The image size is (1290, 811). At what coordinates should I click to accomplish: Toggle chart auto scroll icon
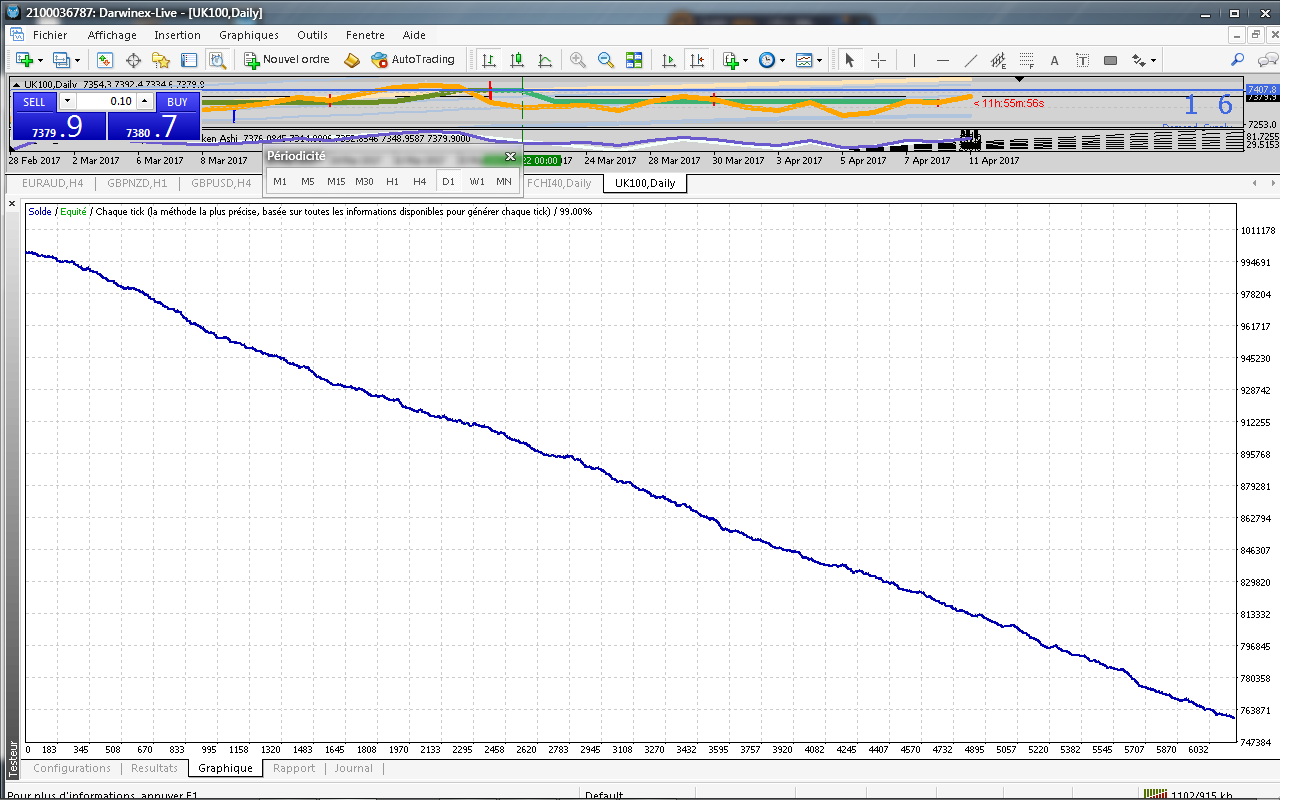669,60
